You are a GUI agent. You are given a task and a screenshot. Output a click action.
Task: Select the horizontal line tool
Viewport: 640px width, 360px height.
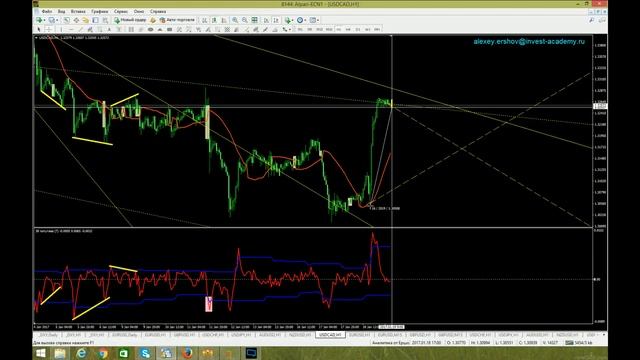(71, 29)
